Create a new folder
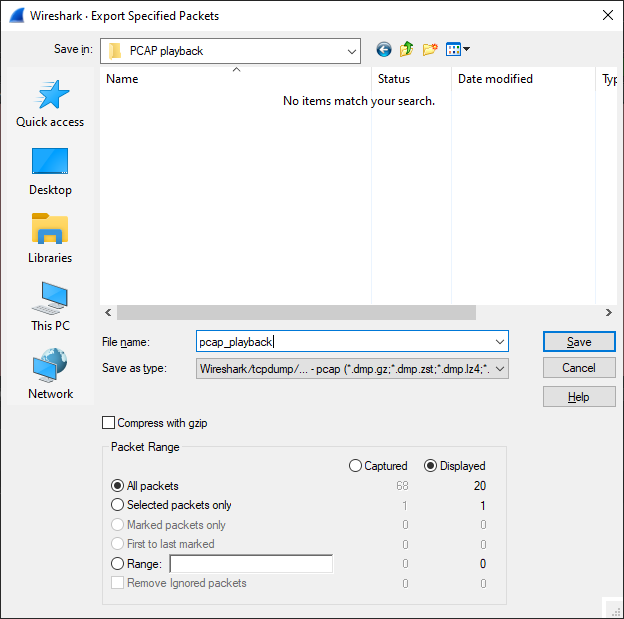This screenshot has height=619, width=624. coord(430,50)
